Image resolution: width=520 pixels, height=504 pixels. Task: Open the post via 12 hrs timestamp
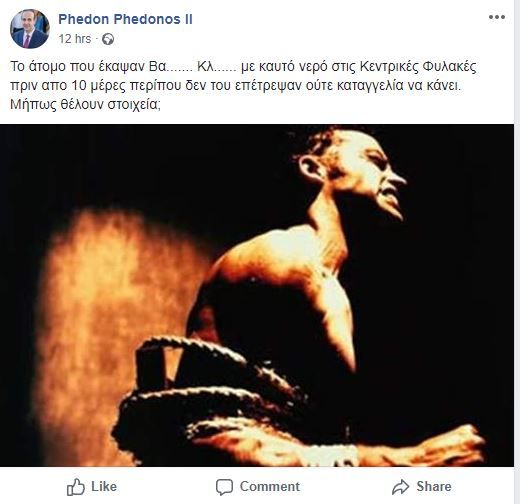[x=75, y=39]
